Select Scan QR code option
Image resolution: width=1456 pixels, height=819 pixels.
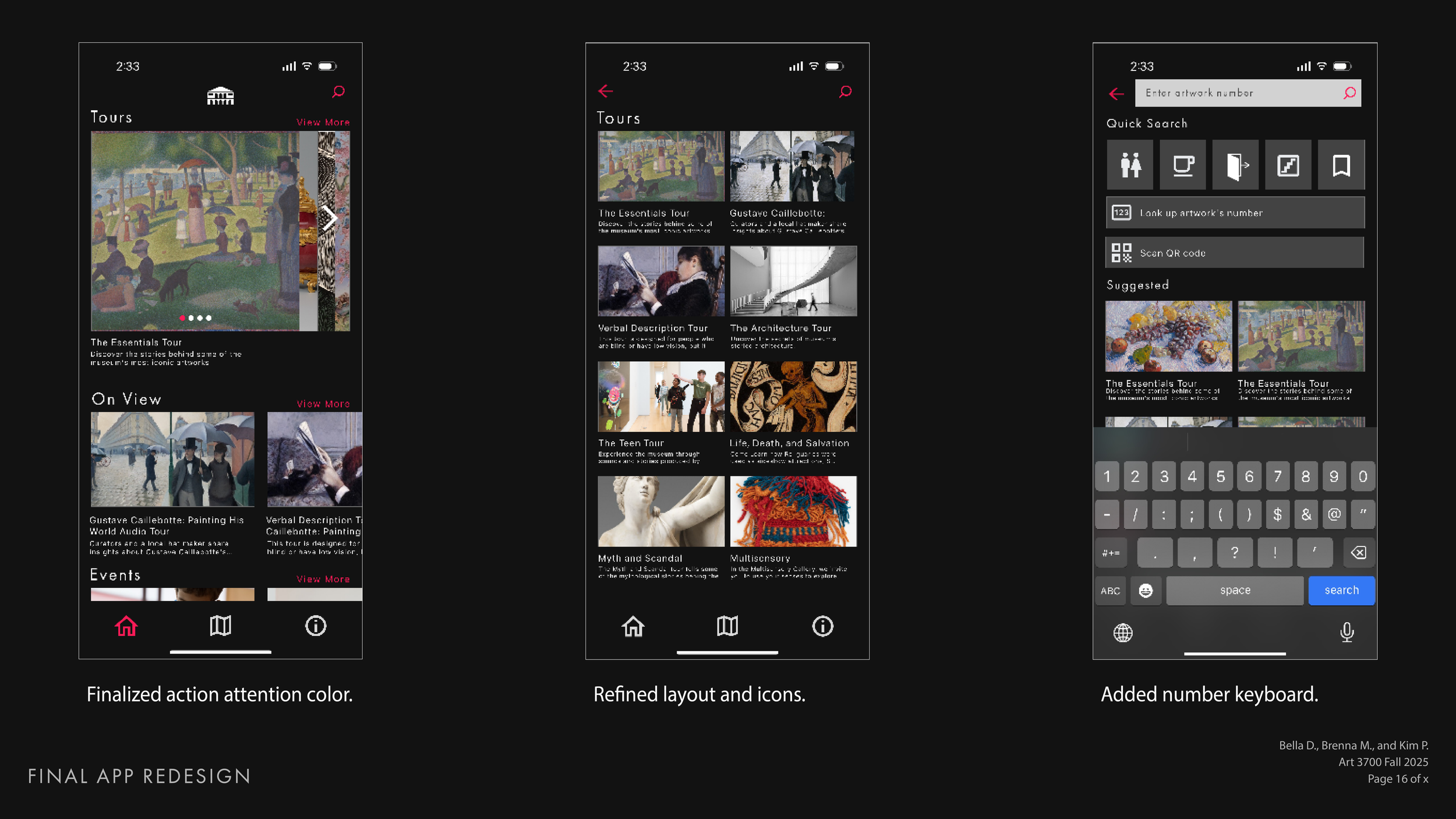click(1235, 253)
